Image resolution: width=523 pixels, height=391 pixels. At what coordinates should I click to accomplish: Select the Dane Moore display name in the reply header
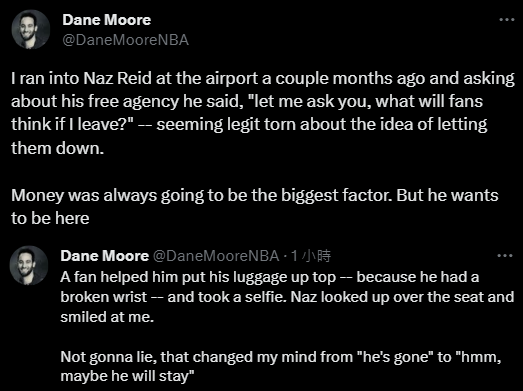click(105, 256)
